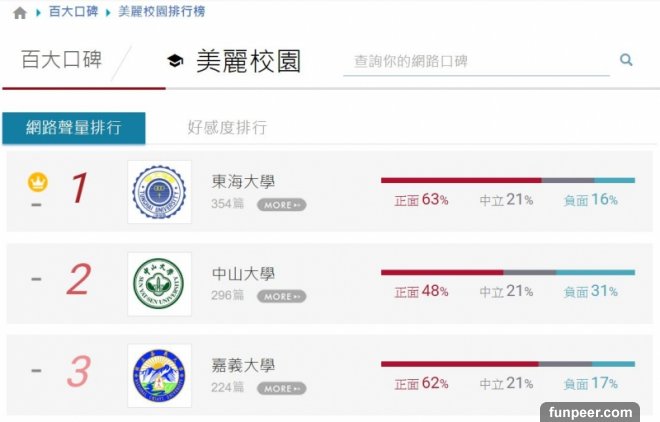Open 美麗校園排行榜 breadcrumb link
The height and width of the screenshot is (422, 660).
click(x=162, y=13)
